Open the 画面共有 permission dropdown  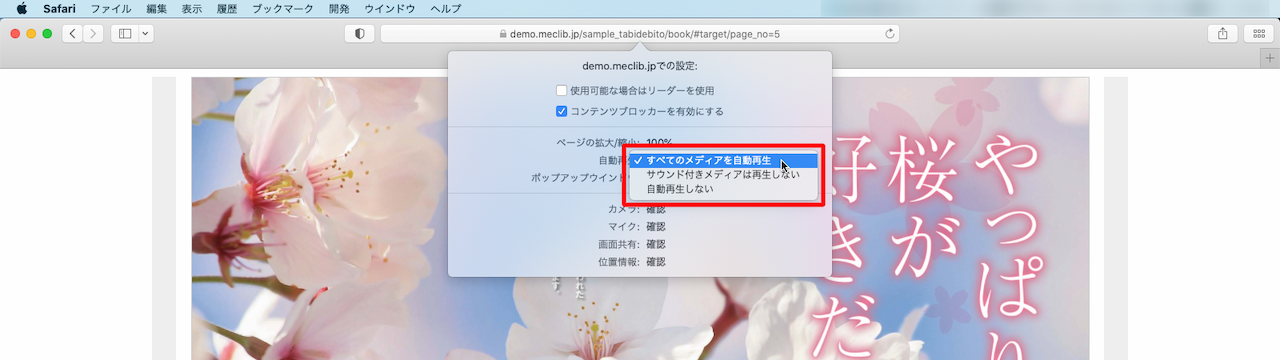pos(655,244)
